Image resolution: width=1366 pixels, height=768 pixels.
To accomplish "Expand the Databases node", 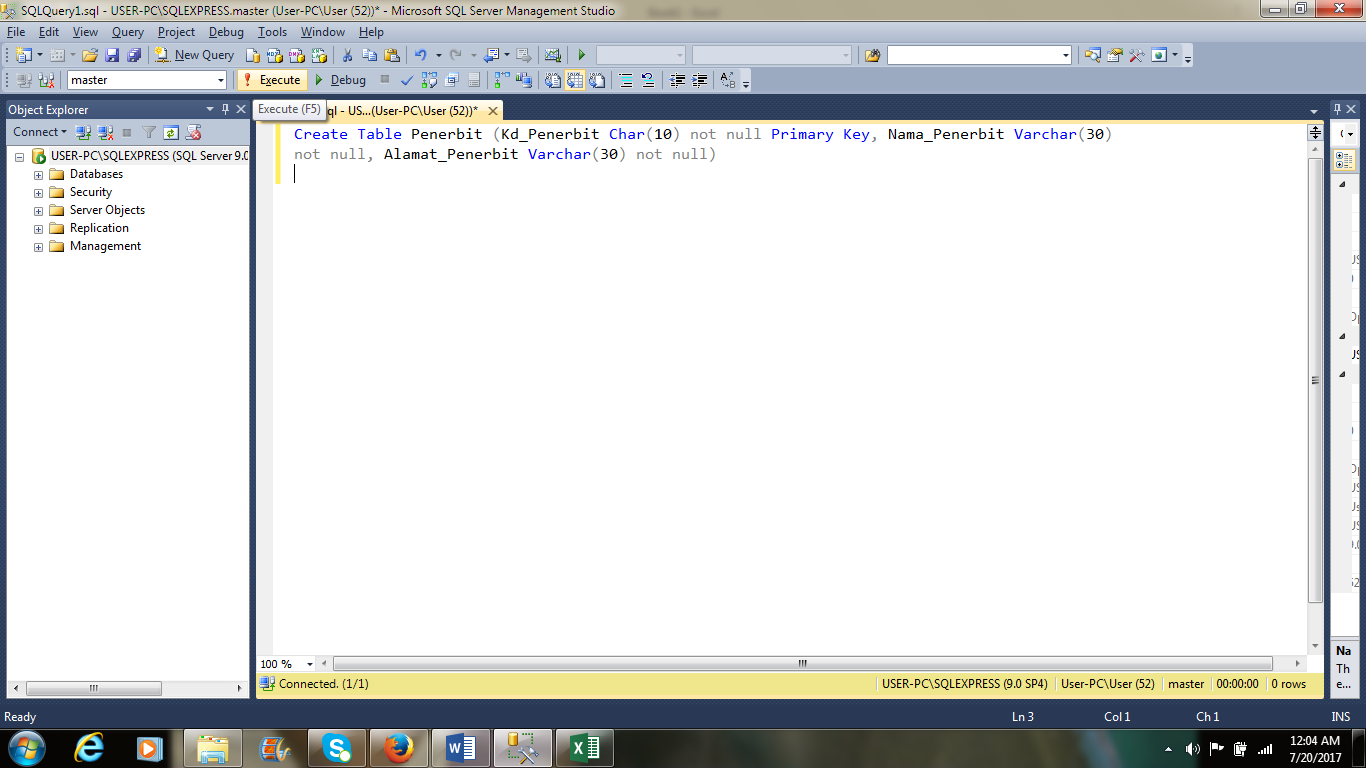I will (38, 173).
